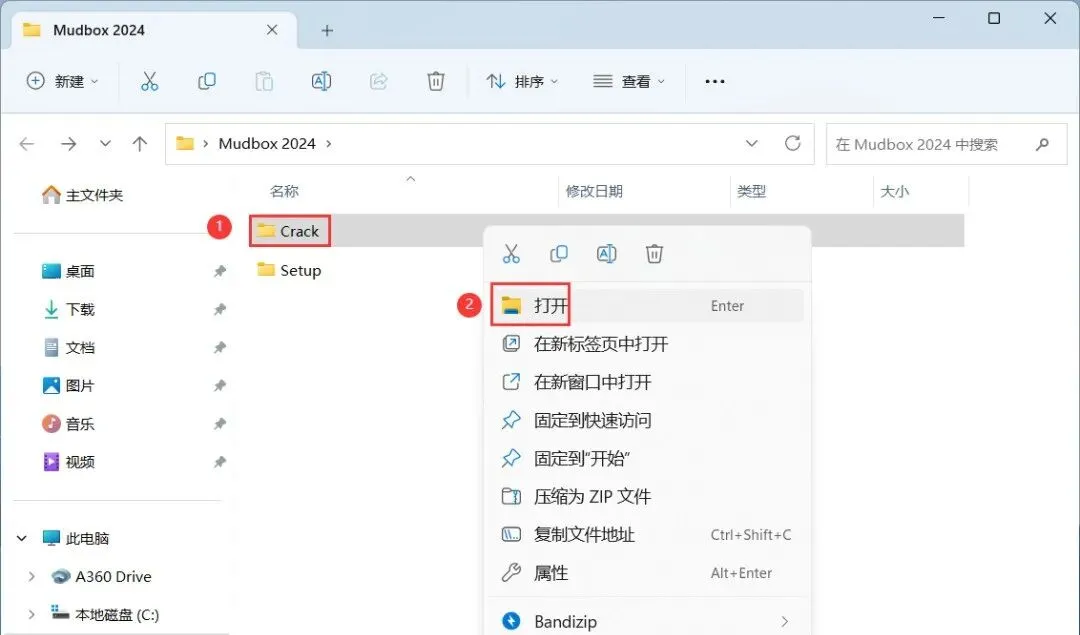The width and height of the screenshot is (1080, 635).
Task: Expand the address bar history dropdown
Action: coord(751,143)
